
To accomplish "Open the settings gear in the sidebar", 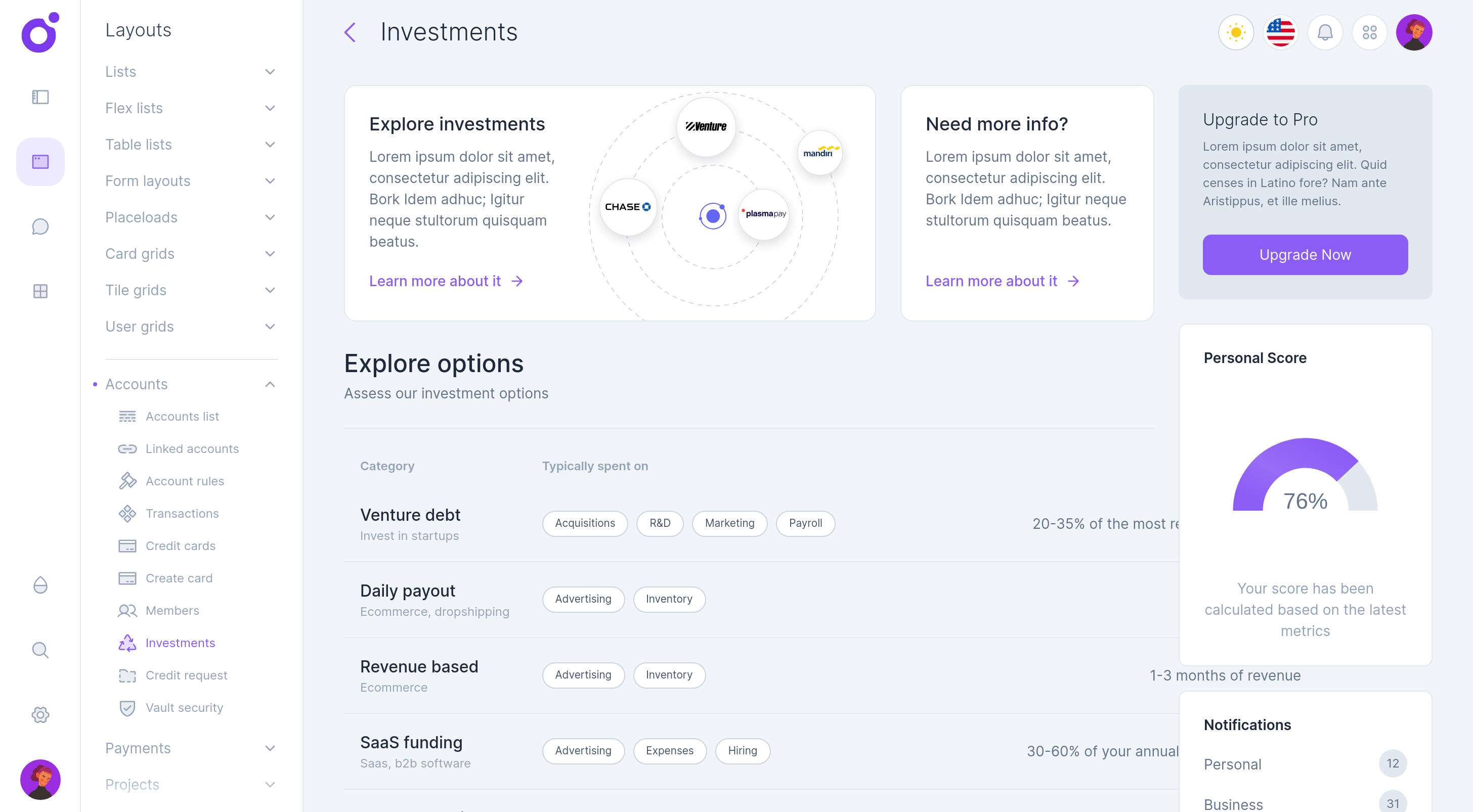I will click(40, 715).
